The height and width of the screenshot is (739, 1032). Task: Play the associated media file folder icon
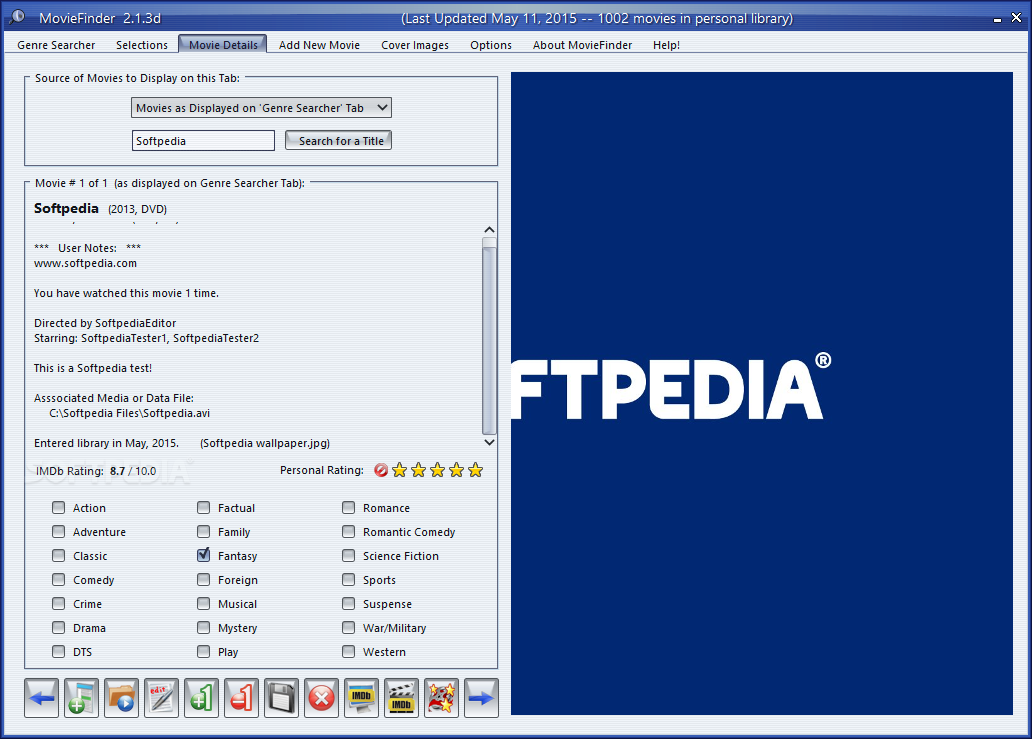click(122, 698)
